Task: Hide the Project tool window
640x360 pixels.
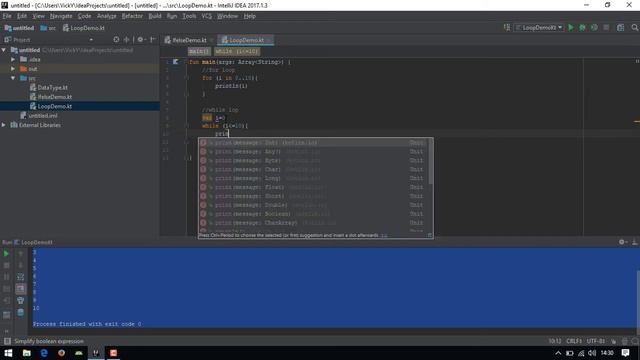Action: coord(153,40)
